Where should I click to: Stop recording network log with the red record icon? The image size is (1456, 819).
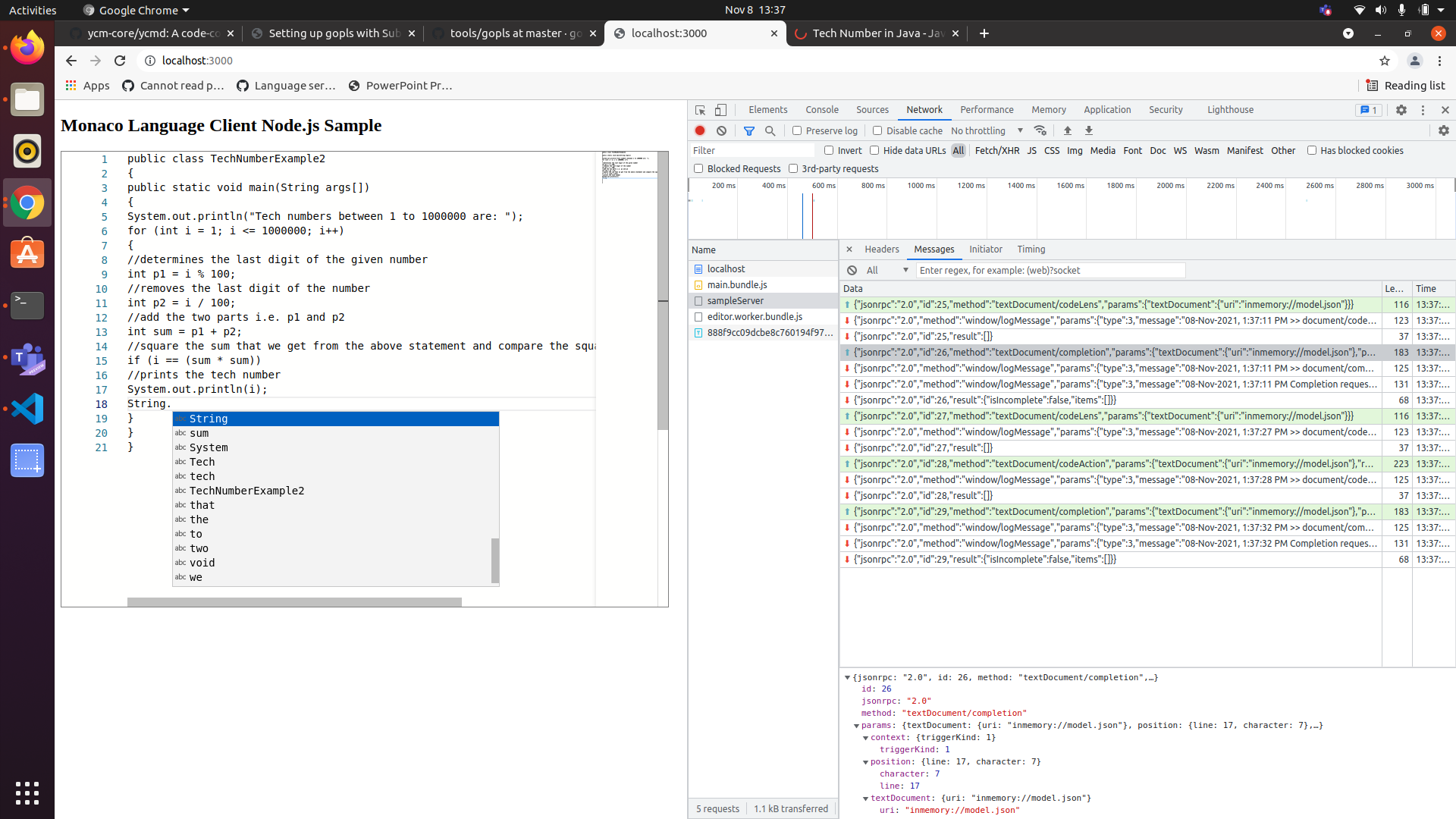tap(700, 130)
